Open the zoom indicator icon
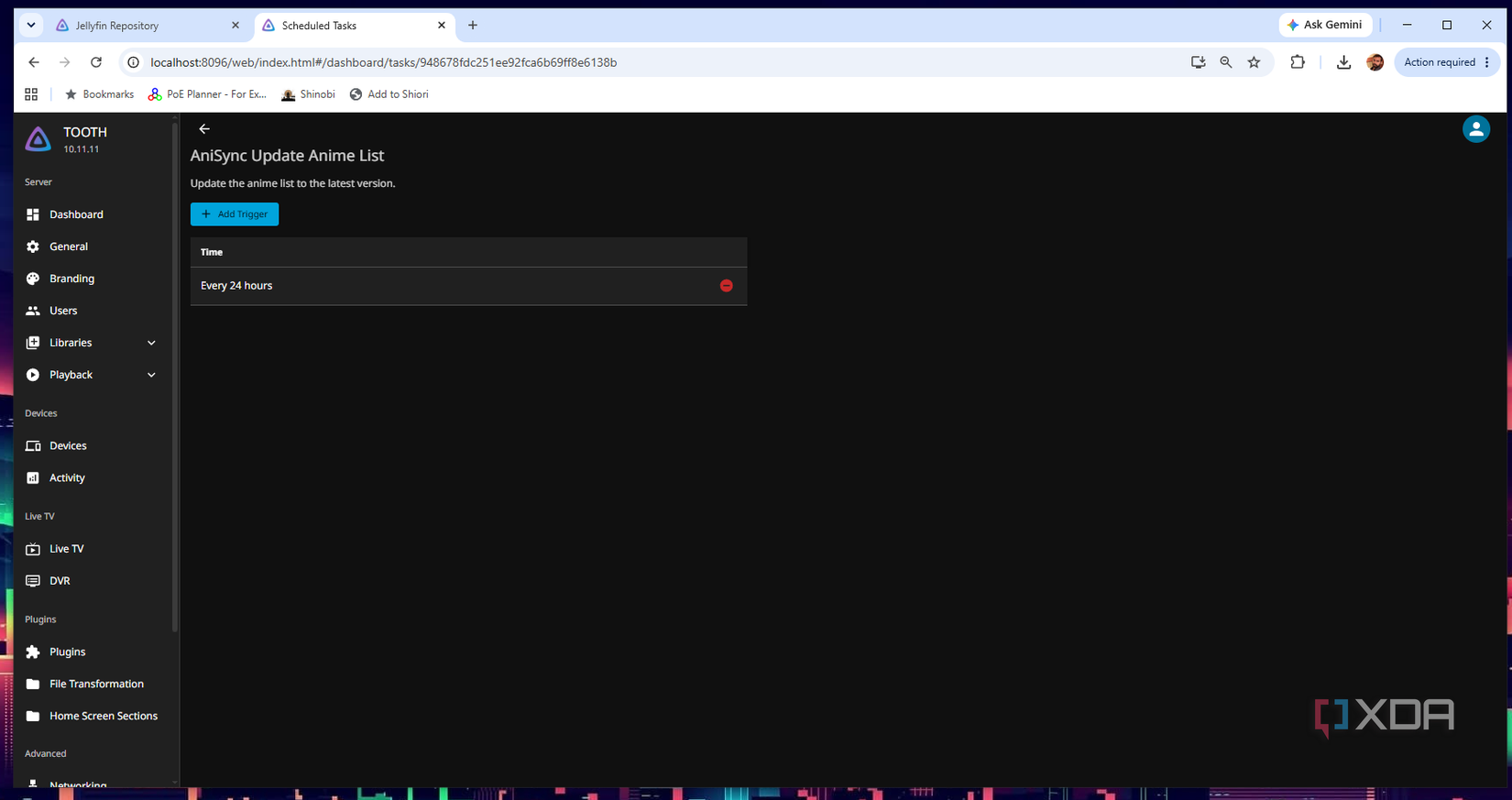The width and height of the screenshot is (1512, 800). [1226, 62]
